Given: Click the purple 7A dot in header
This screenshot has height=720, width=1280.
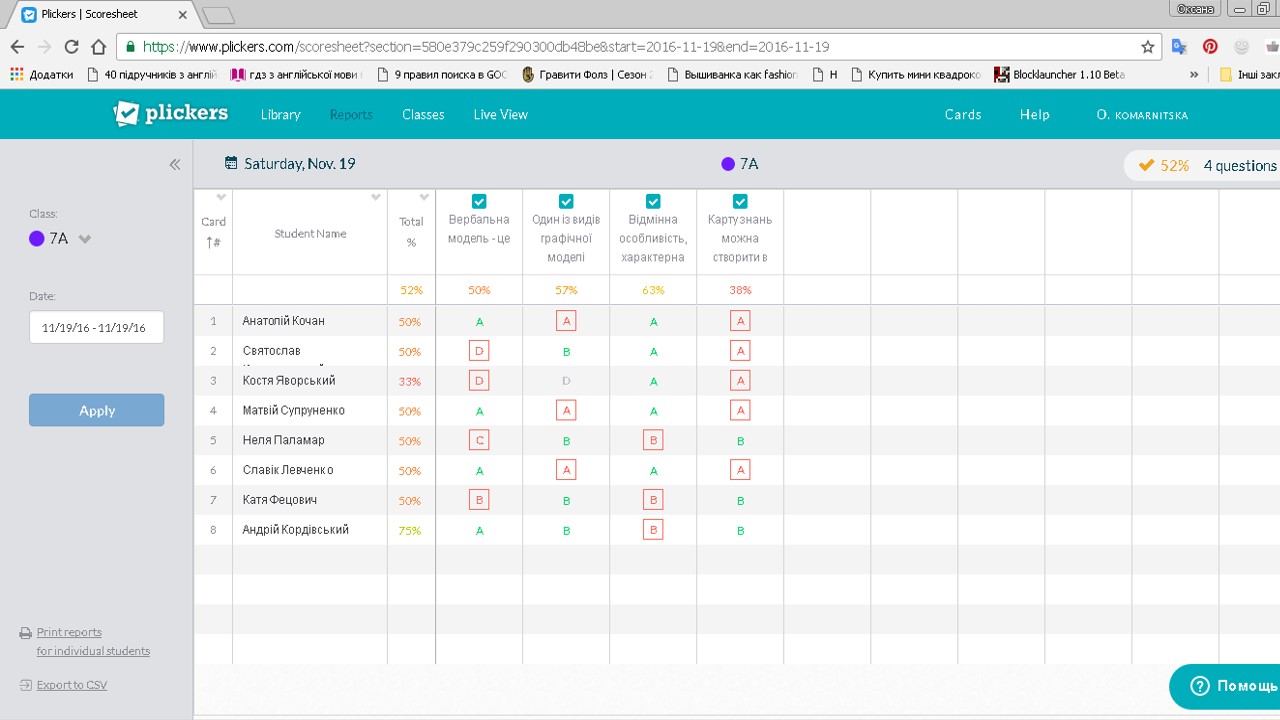Looking at the screenshot, I should point(728,164).
